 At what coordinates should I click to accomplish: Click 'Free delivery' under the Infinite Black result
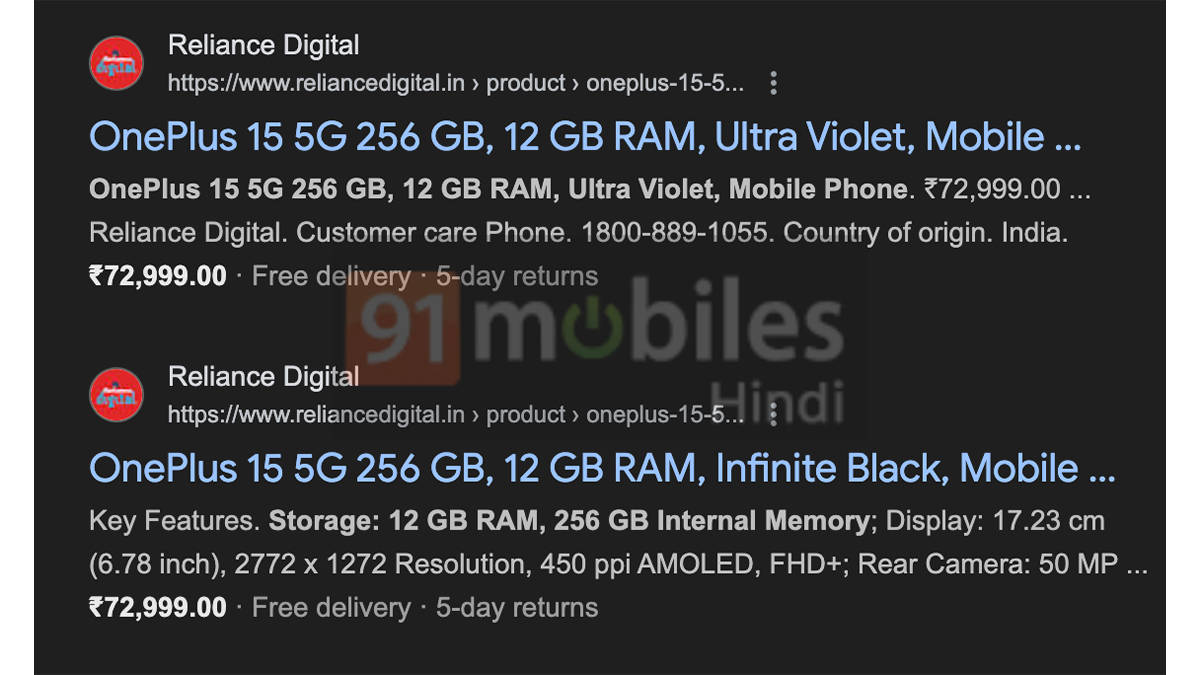click(x=331, y=607)
